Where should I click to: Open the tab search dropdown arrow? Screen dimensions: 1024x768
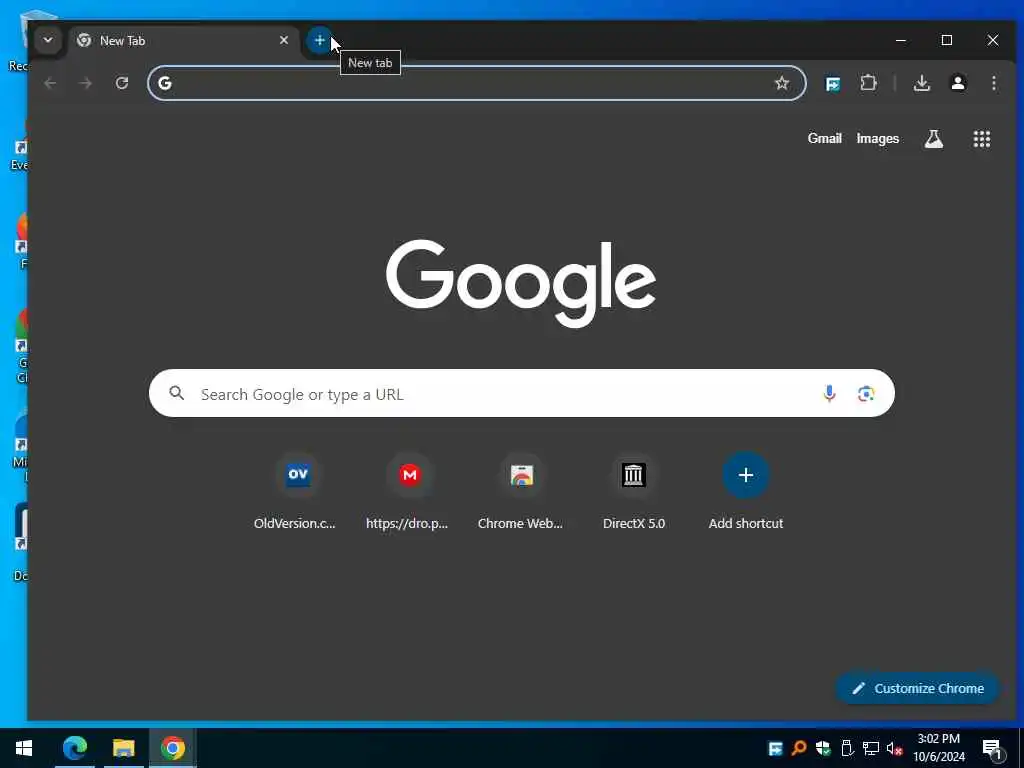click(48, 40)
